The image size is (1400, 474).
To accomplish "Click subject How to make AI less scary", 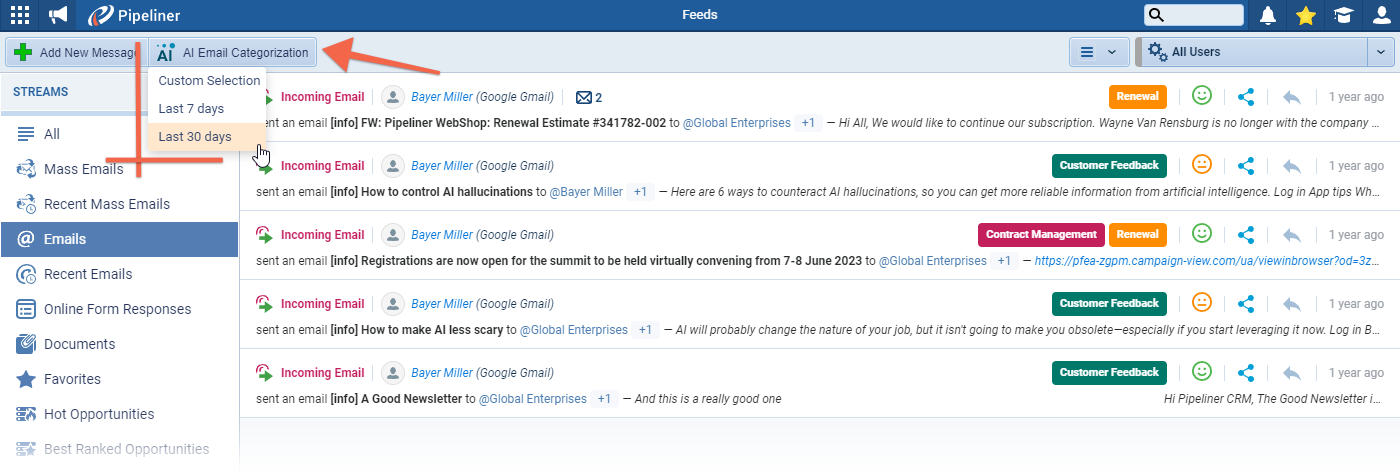I will pyautogui.click(x=431, y=329).
